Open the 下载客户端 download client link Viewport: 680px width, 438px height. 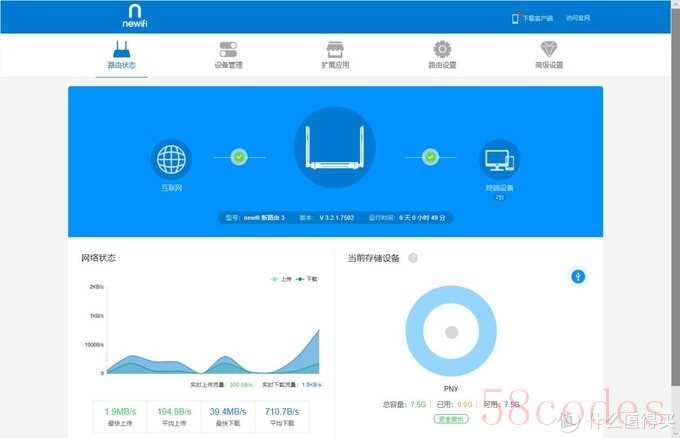[537, 18]
